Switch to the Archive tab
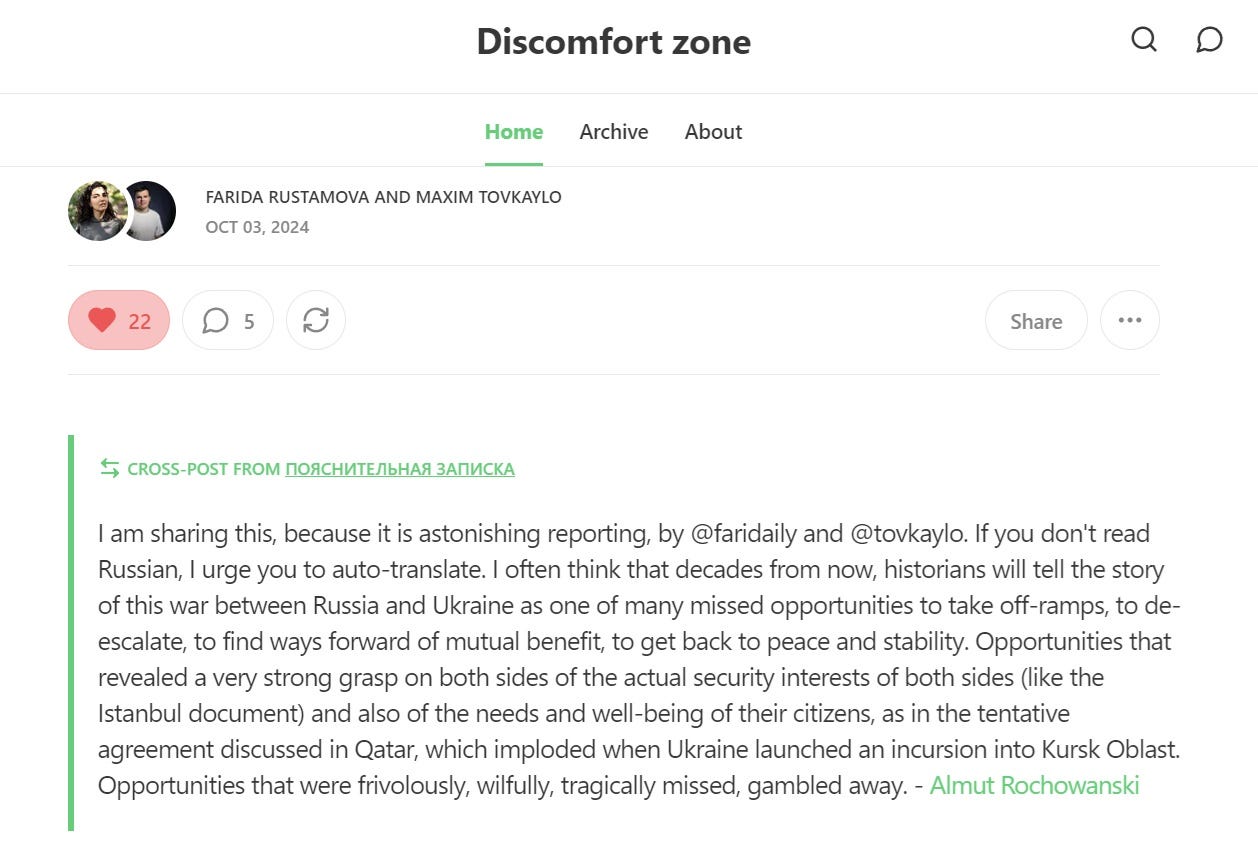The height and width of the screenshot is (846, 1258). 614,132
